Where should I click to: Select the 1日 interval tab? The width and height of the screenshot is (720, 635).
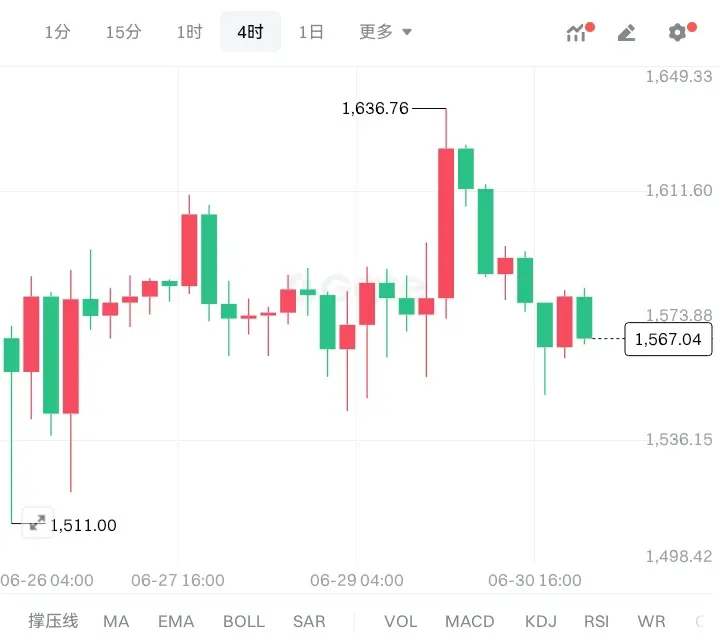[x=311, y=32]
